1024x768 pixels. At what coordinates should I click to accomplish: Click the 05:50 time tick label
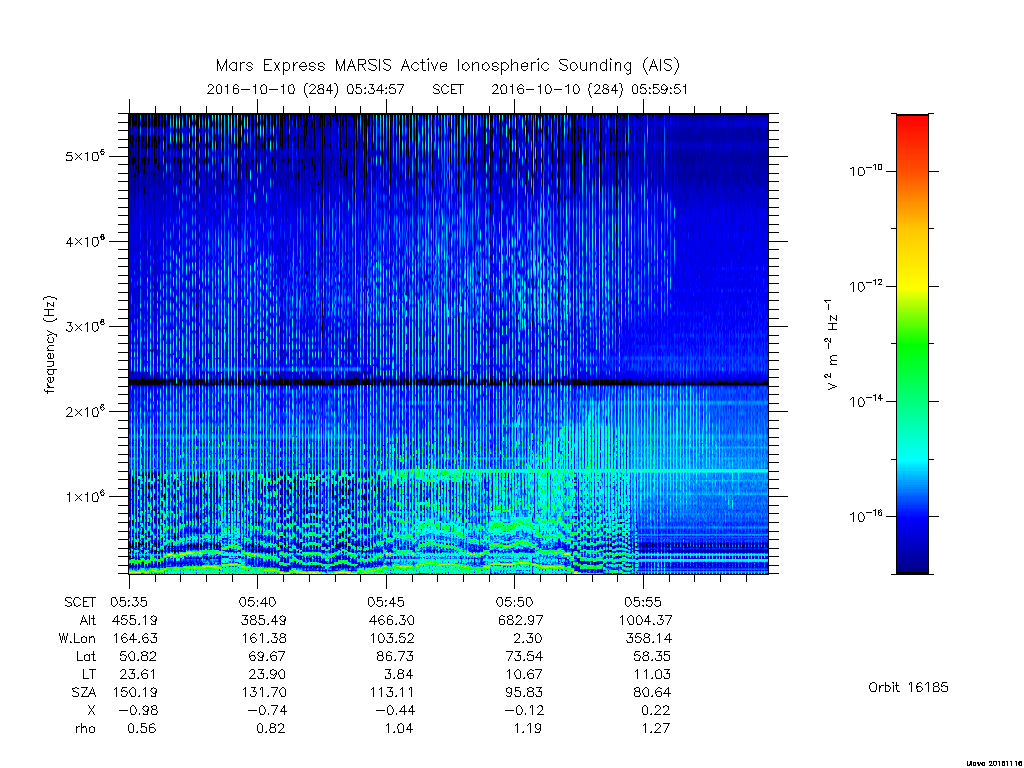tap(515, 601)
